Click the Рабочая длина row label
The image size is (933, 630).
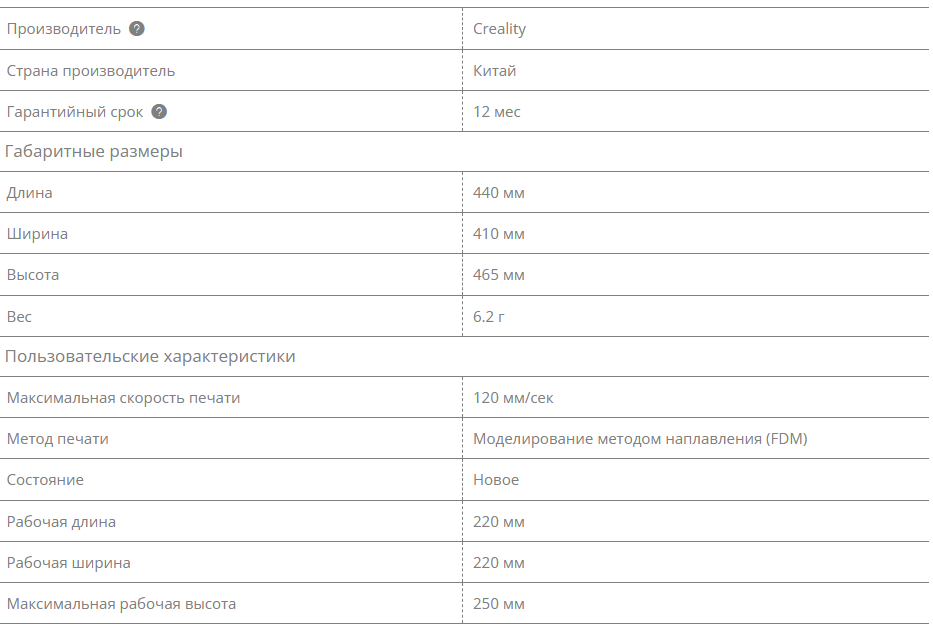coord(61,522)
